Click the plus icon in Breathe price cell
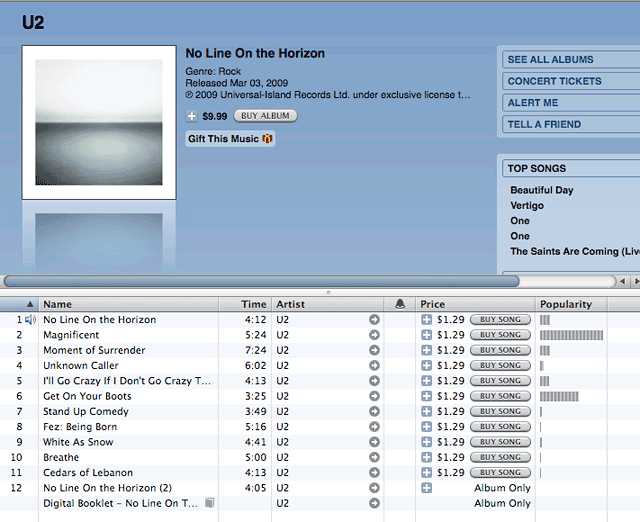The image size is (640, 522). (427, 458)
